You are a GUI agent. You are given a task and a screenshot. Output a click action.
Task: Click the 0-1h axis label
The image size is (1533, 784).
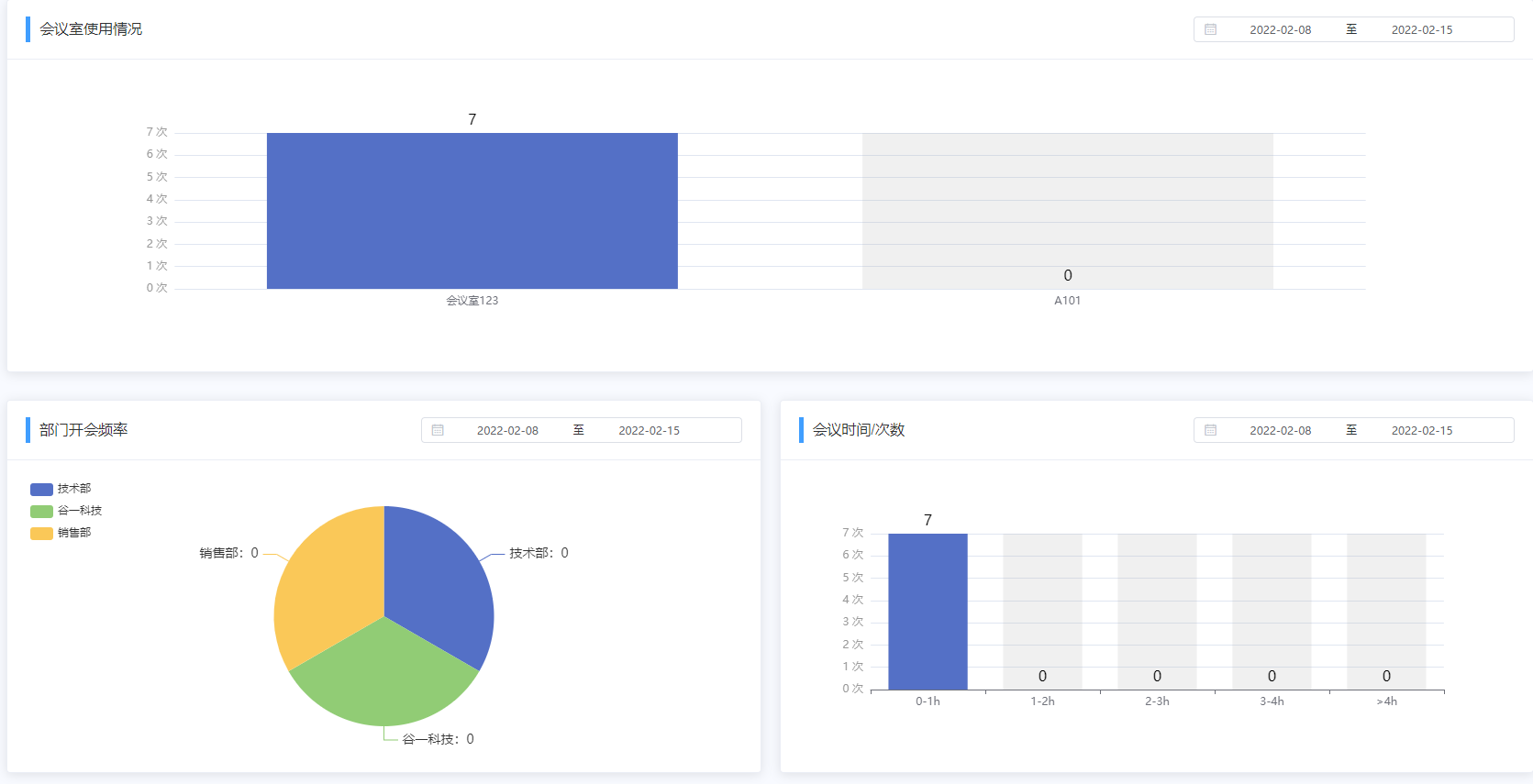tap(928, 701)
